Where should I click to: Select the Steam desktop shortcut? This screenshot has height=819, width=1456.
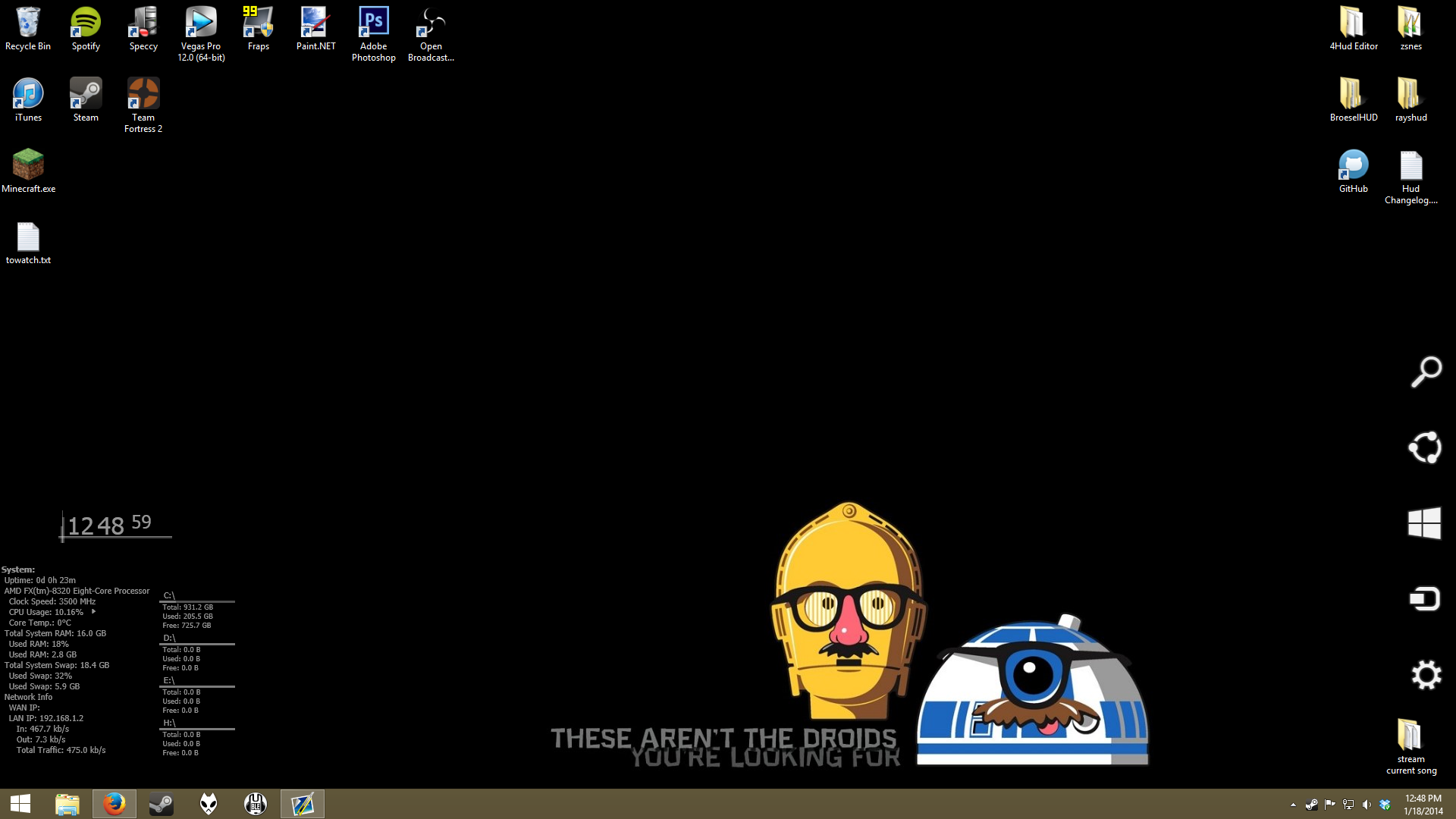(x=86, y=99)
